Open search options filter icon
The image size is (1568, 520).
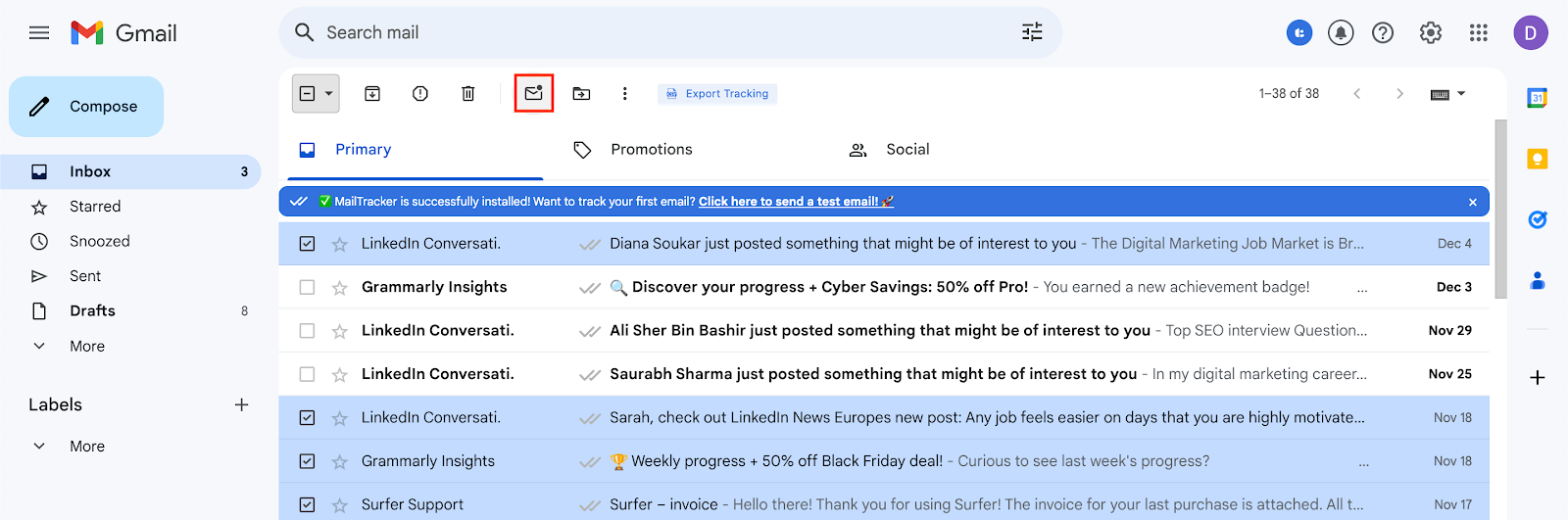[x=1032, y=32]
